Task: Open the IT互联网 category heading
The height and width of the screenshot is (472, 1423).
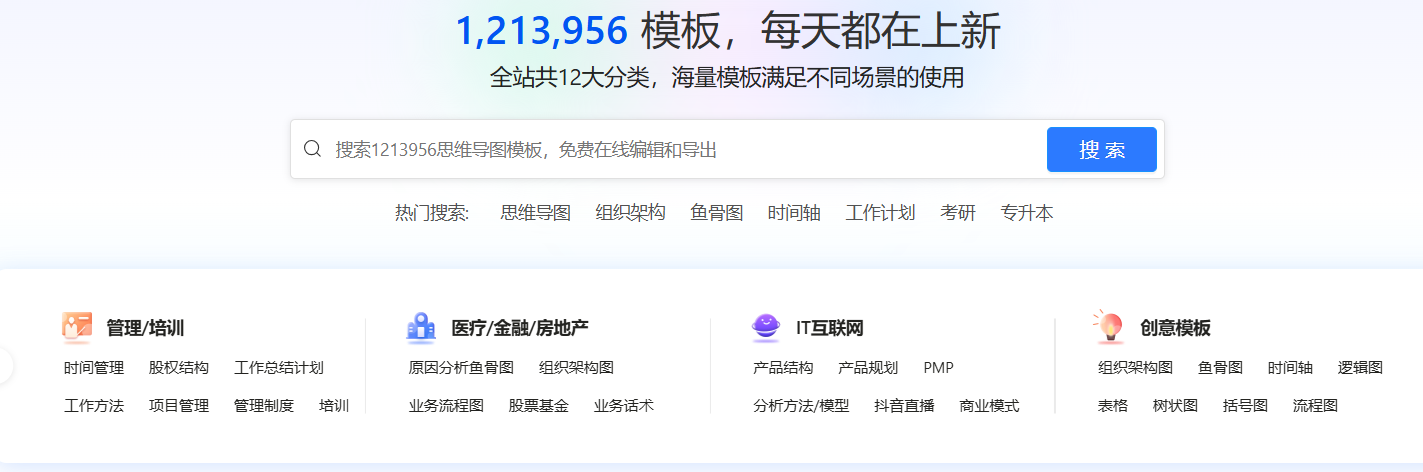Action: pos(829,328)
